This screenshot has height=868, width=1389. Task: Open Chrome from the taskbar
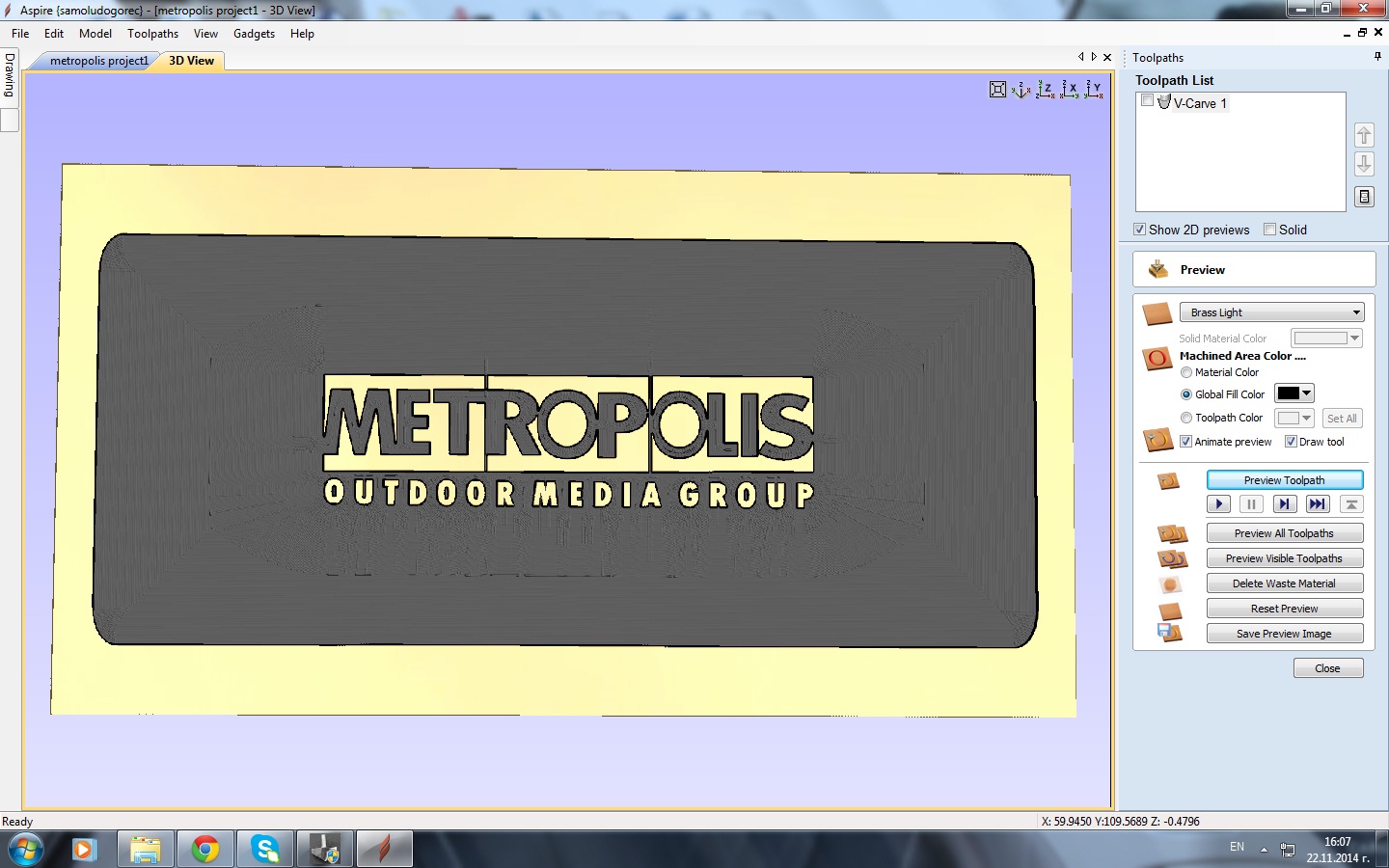click(204, 850)
